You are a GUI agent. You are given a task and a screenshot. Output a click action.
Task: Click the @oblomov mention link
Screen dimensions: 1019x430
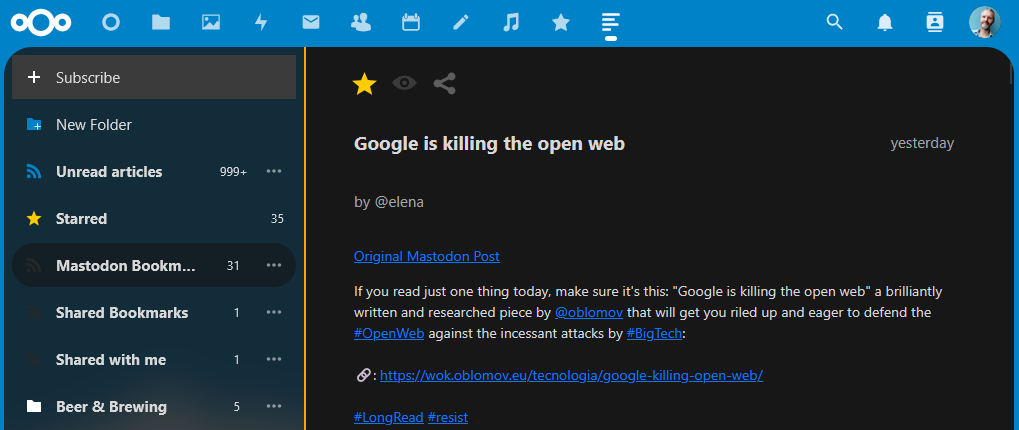[589, 312]
